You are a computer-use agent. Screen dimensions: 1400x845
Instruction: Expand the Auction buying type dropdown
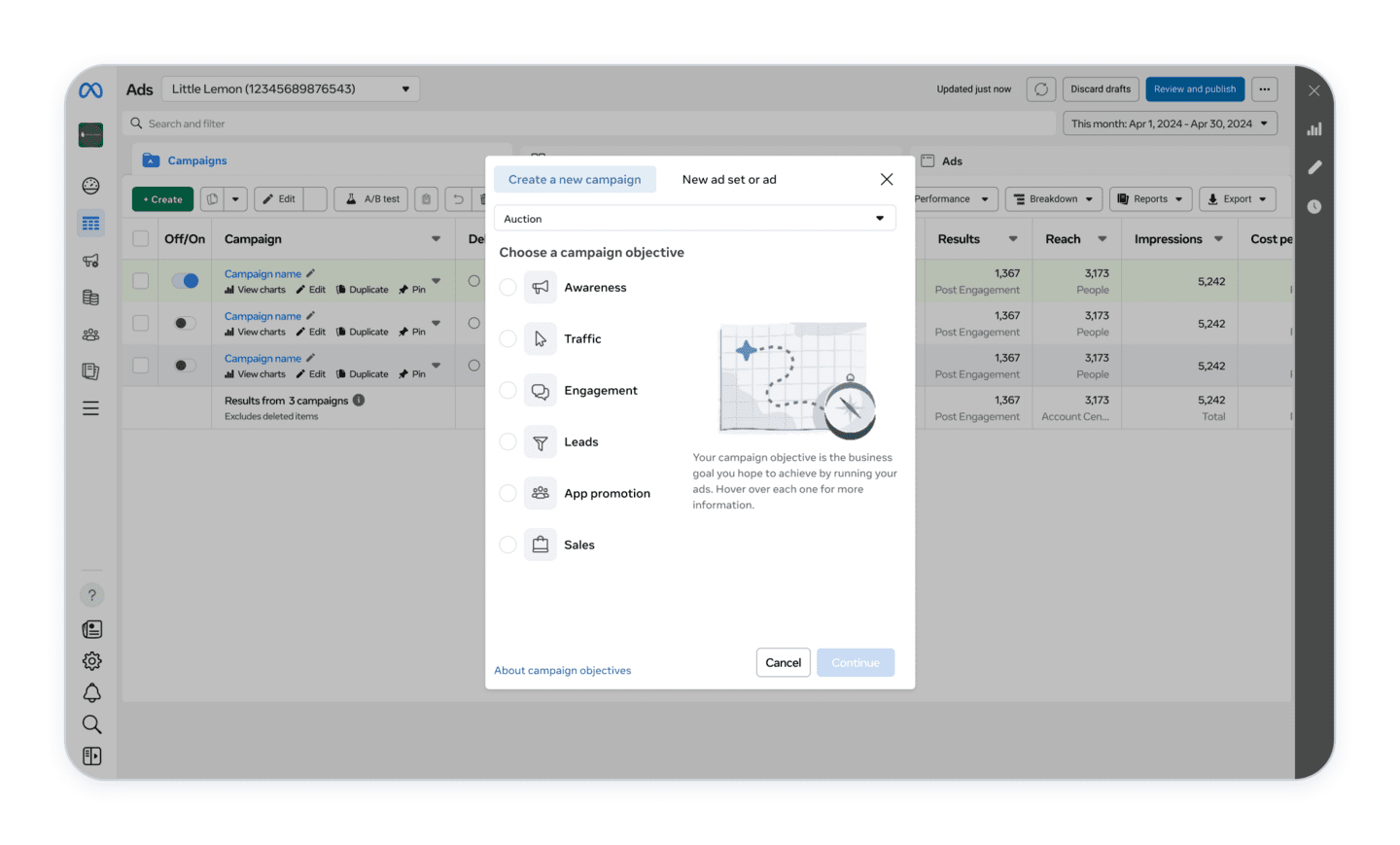(x=694, y=219)
